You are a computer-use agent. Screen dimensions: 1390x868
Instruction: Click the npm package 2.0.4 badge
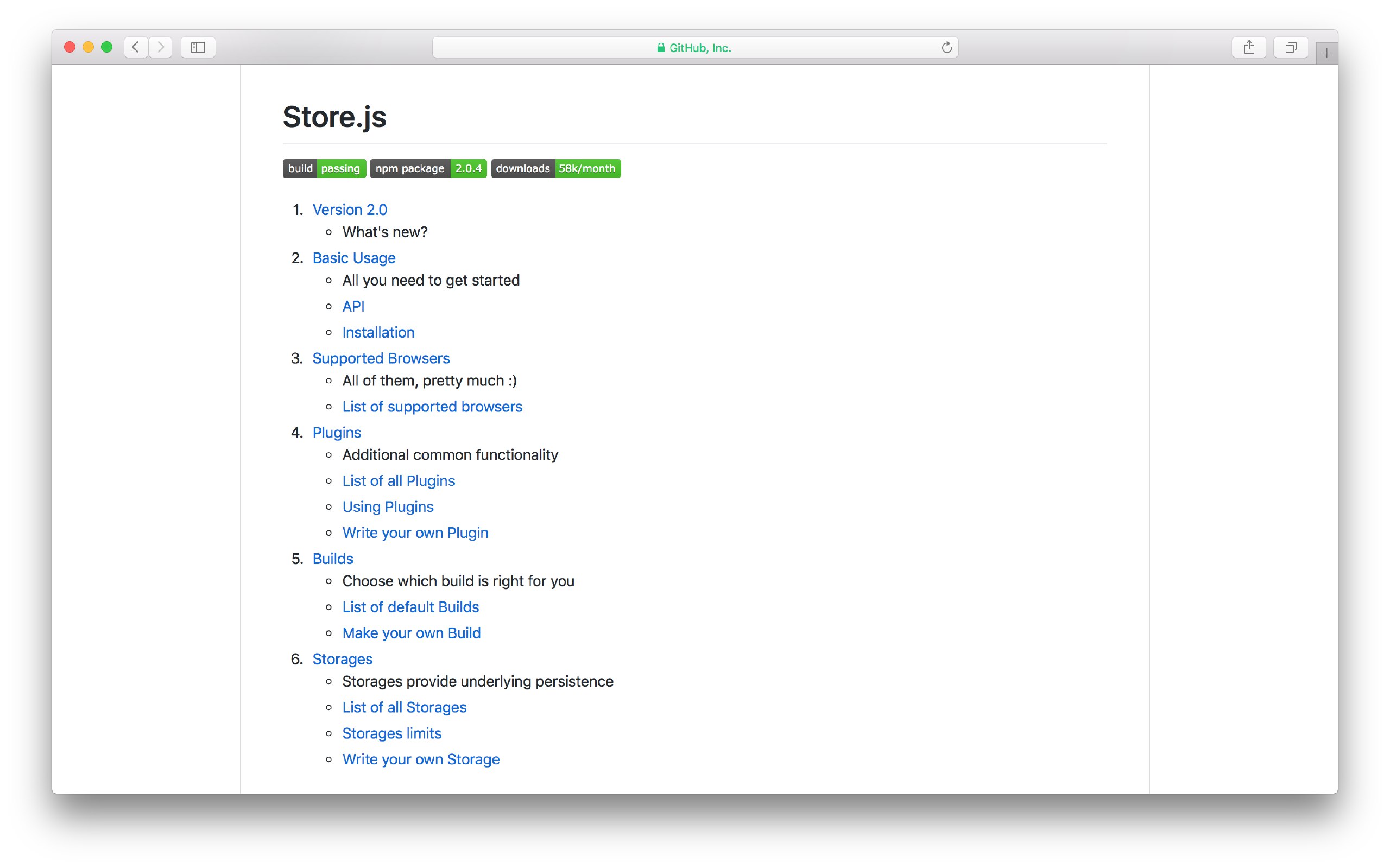[x=428, y=168]
